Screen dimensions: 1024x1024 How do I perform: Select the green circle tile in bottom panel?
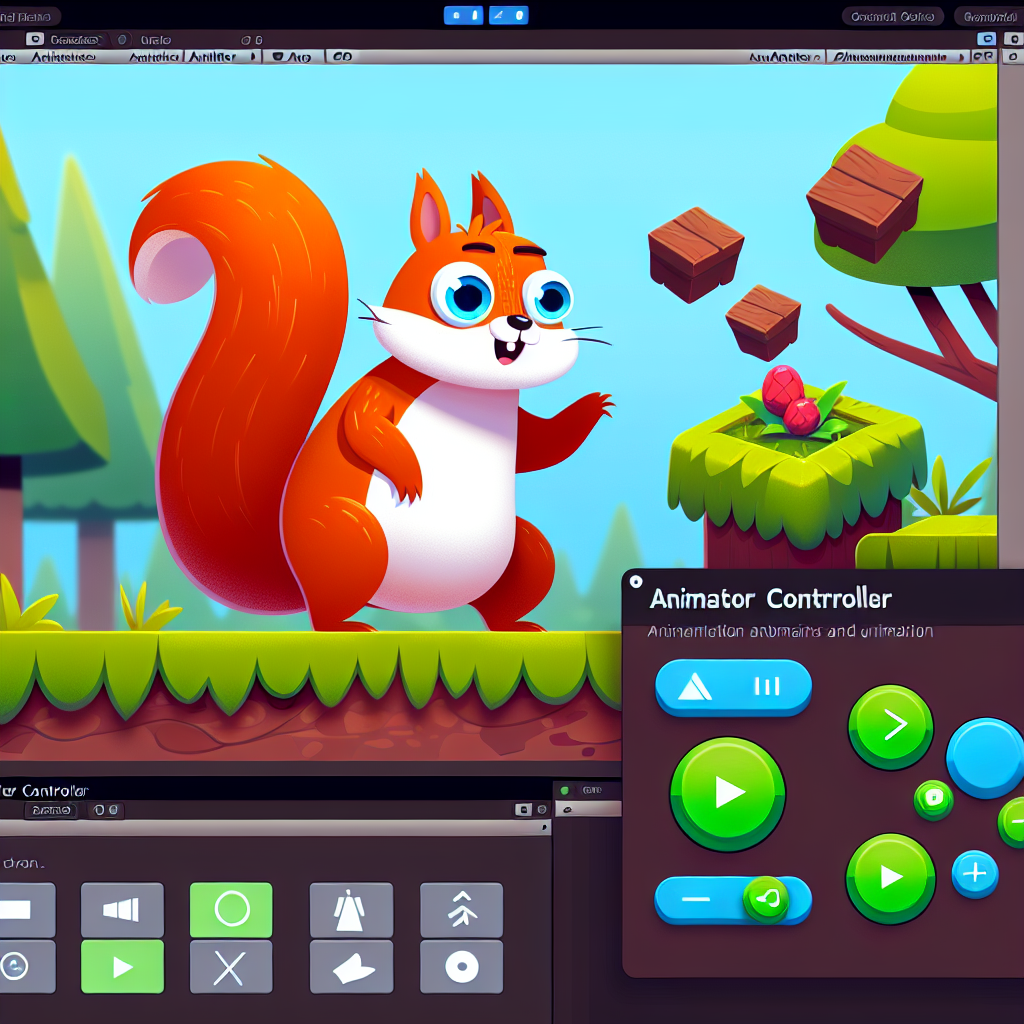click(x=231, y=910)
